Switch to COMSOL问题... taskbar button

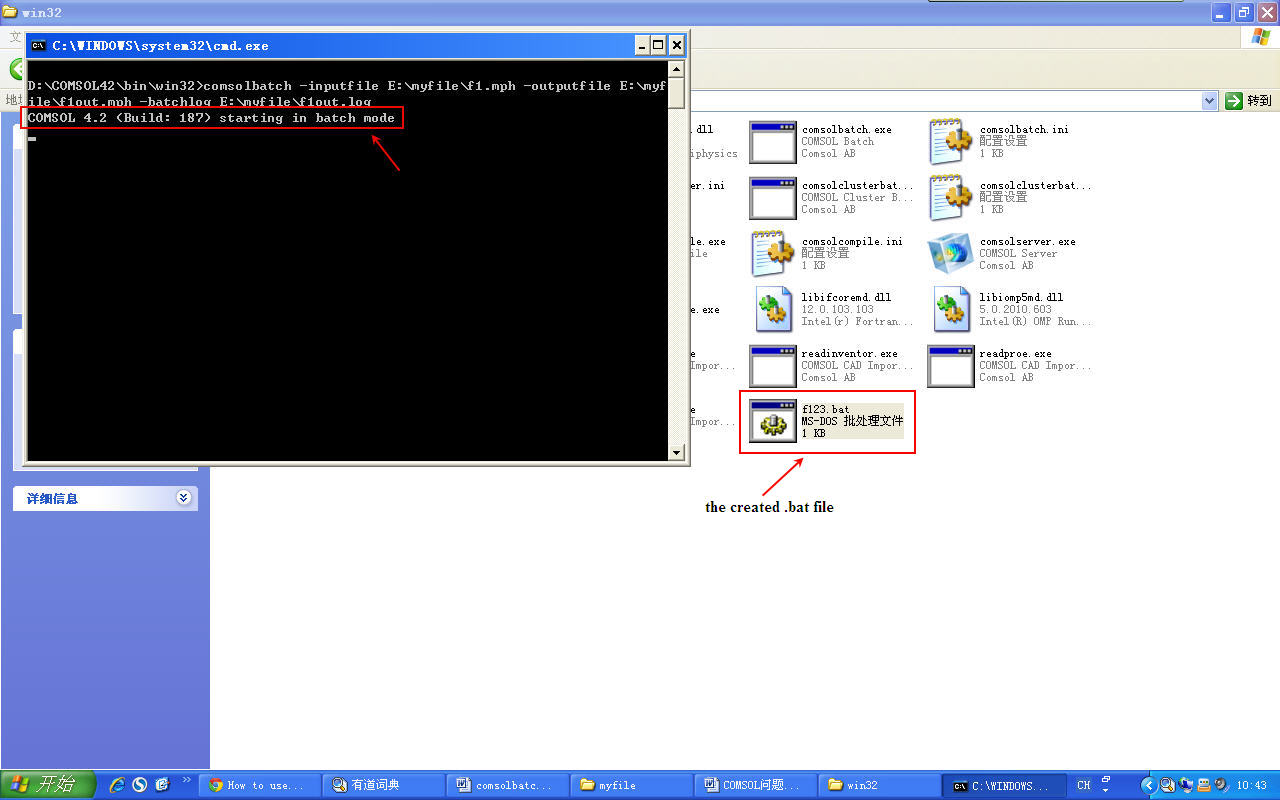pos(756,785)
